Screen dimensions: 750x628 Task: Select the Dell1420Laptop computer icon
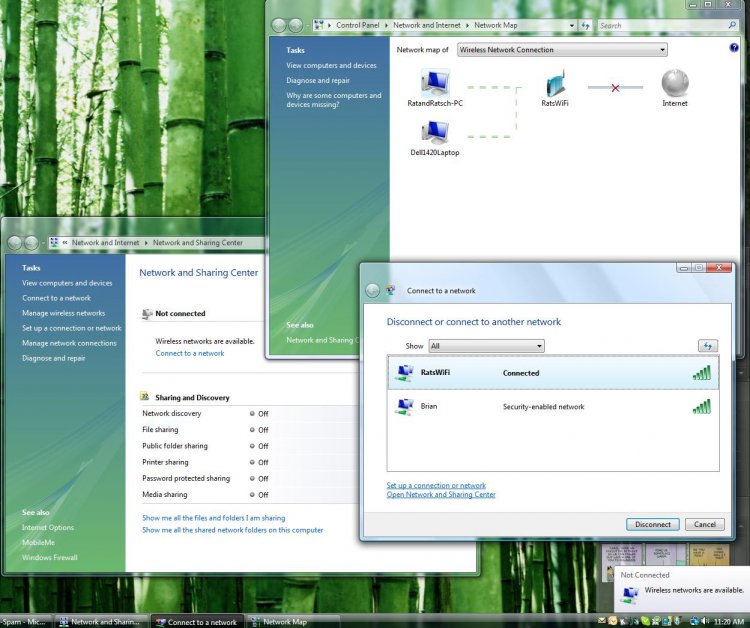click(x=435, y=132)
